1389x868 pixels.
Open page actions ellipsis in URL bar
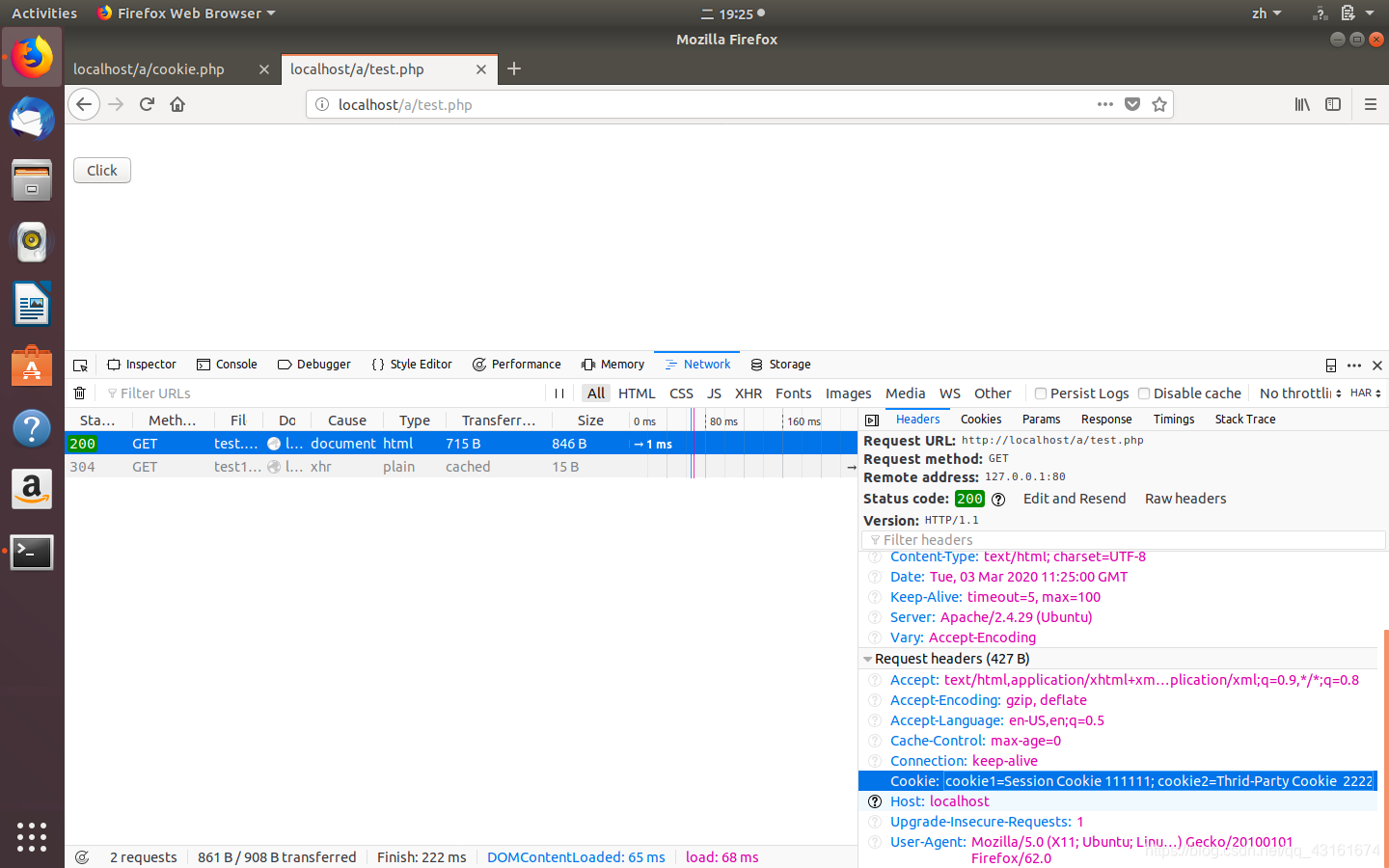[1105, 104]
